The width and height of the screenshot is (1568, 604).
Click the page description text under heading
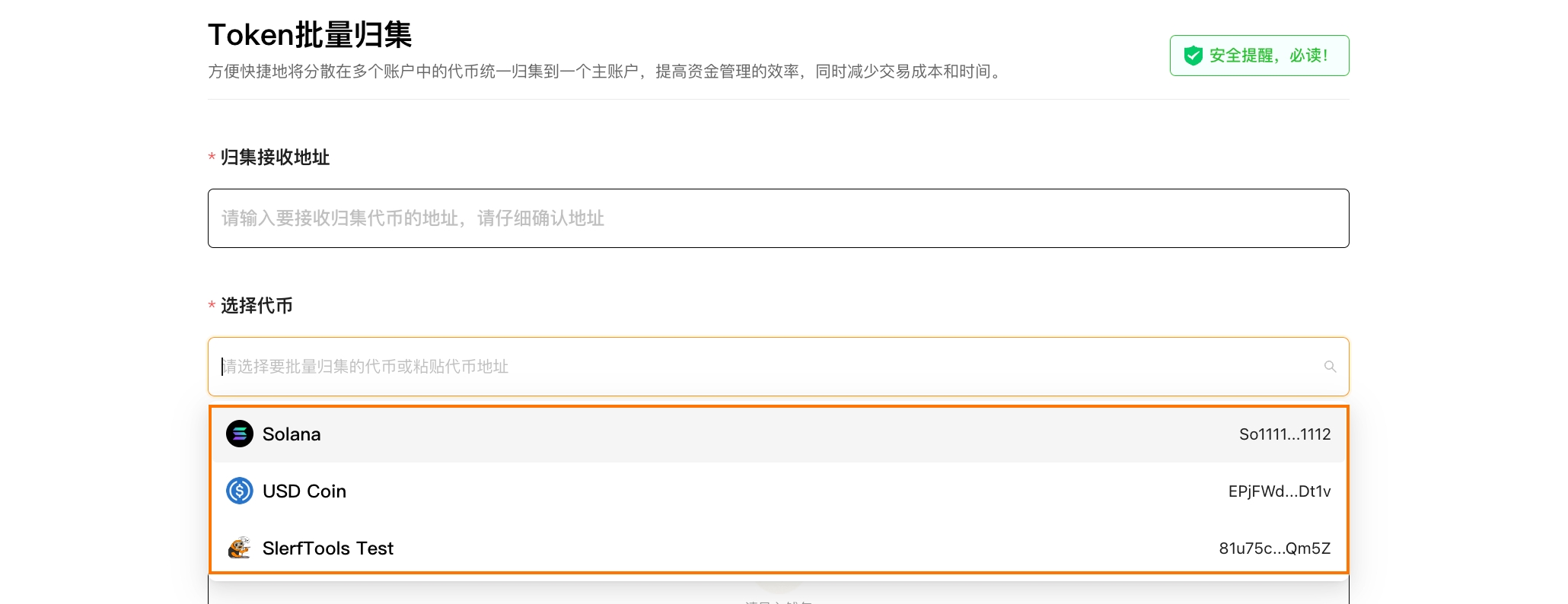[x=606, y=72]
